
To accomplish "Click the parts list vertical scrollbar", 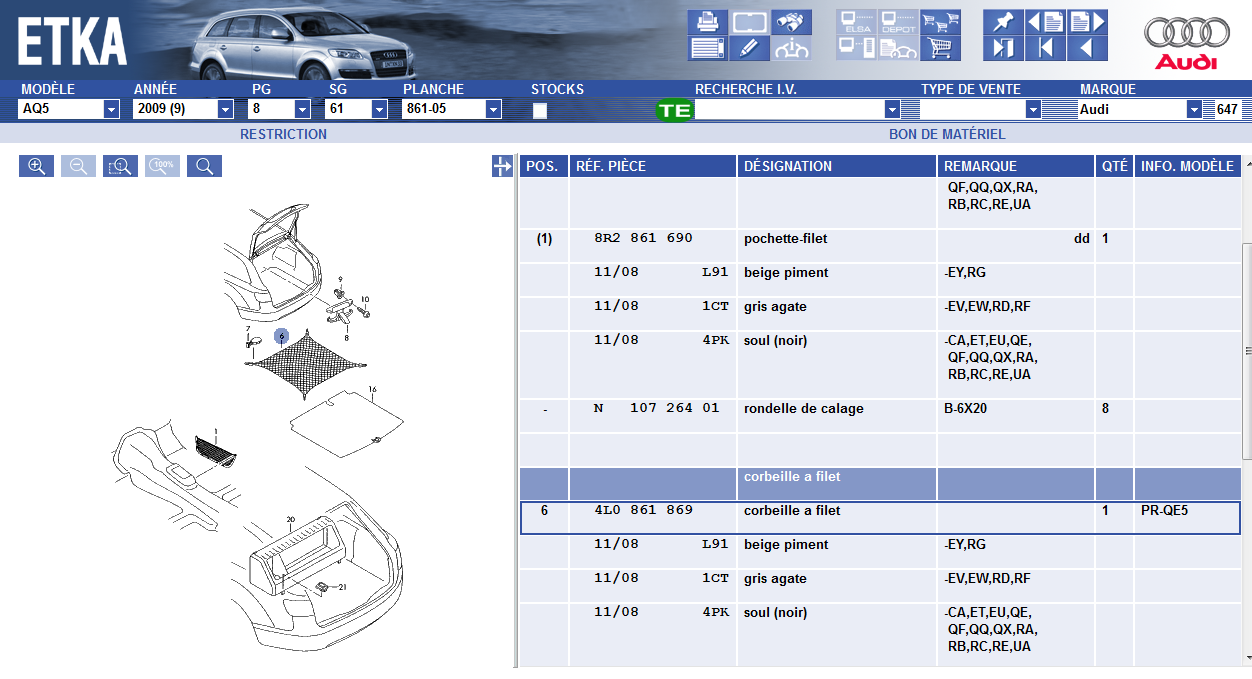I will pos(1247,350).
